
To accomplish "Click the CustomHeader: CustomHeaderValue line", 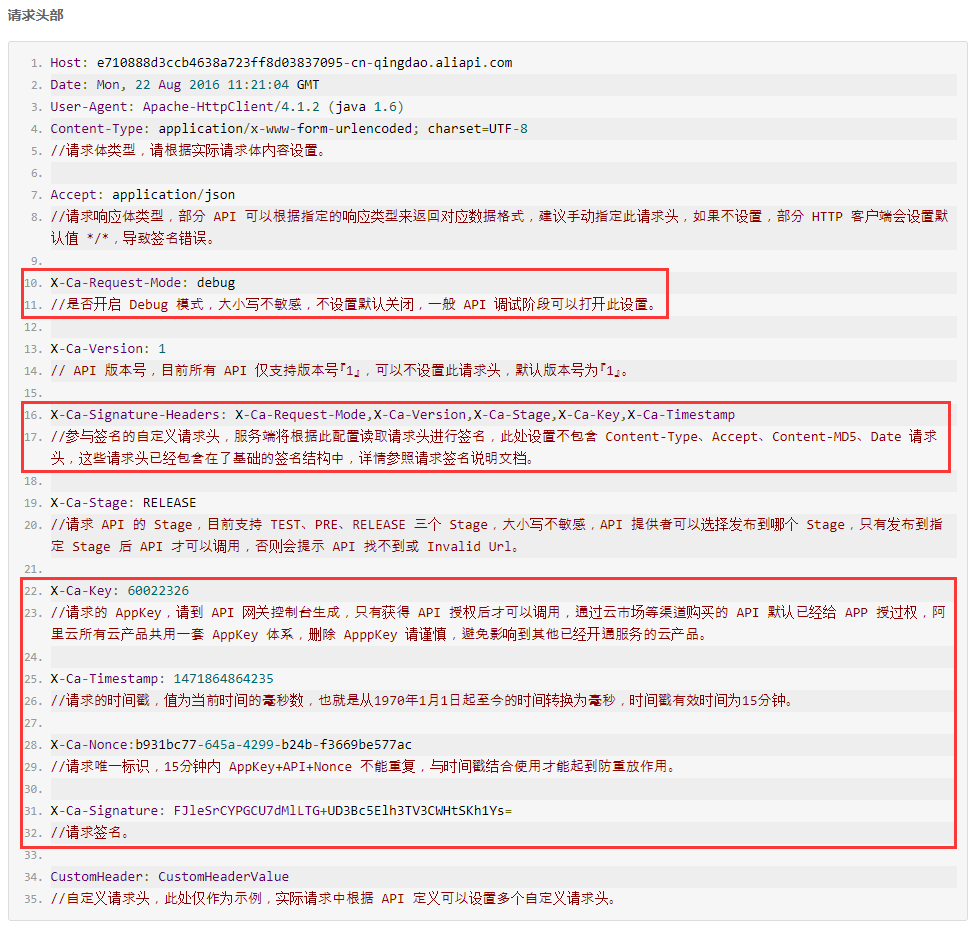I will click(x=169, y=877).
